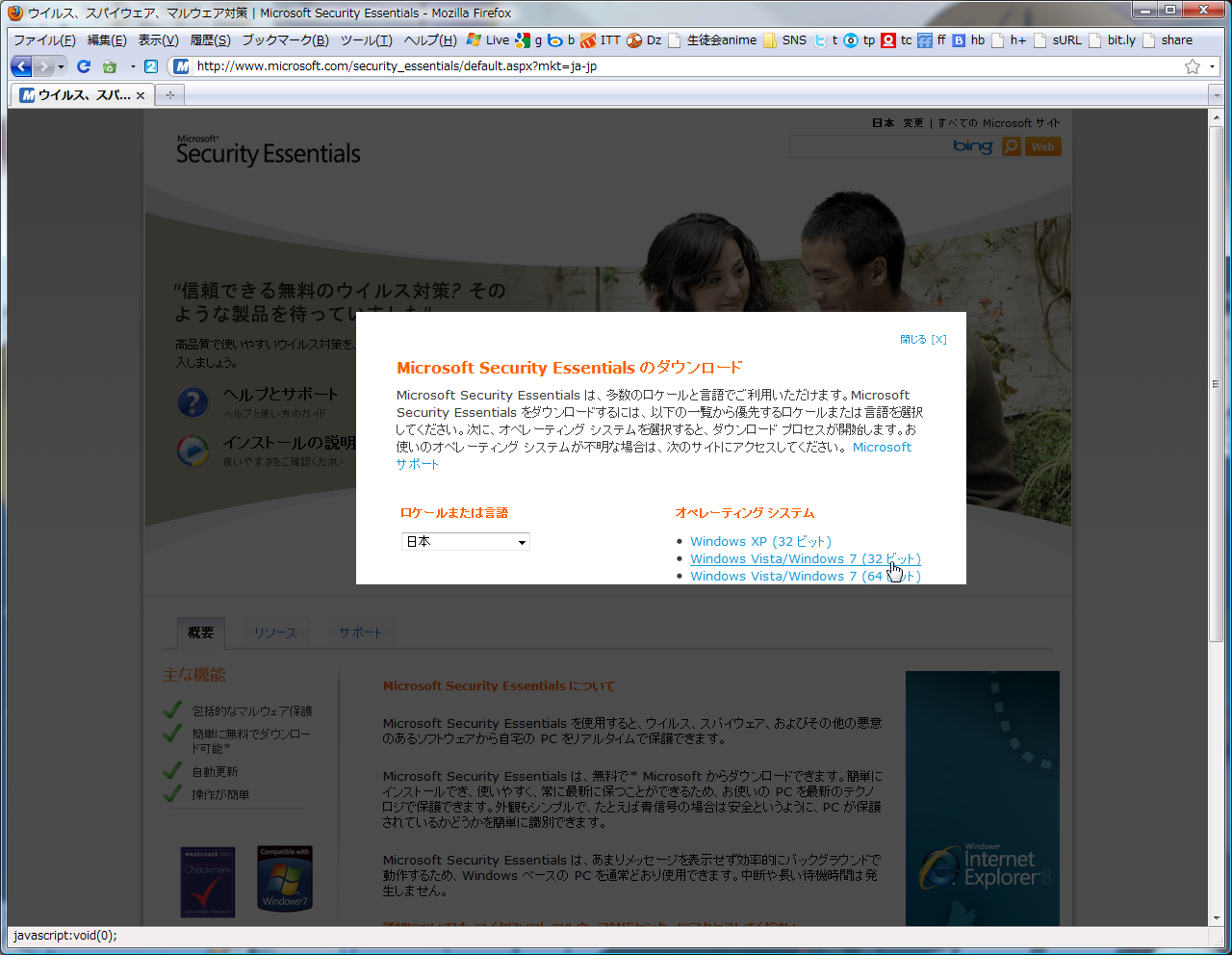Open the share bookmark
This screenshot has width=1232, height=955.
[x=1168, y=40]
